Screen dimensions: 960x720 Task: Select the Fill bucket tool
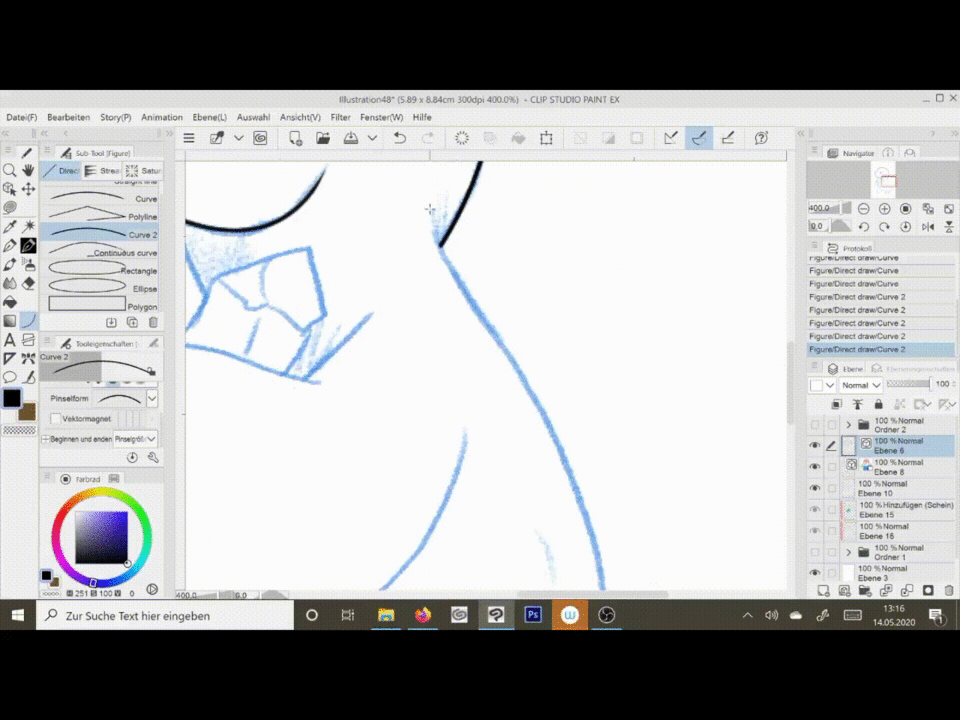(x=10, y=302)
